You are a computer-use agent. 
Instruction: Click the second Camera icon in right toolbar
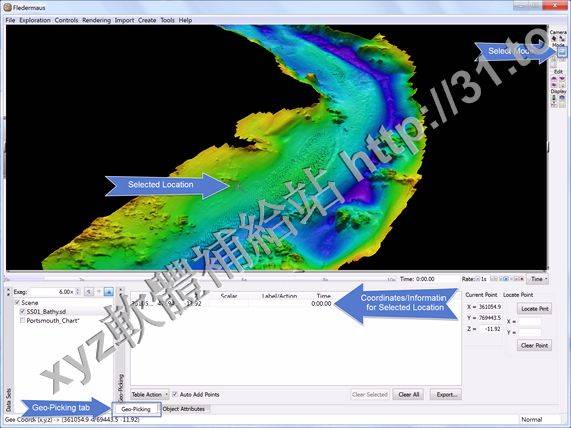click(x=562, y=38)
